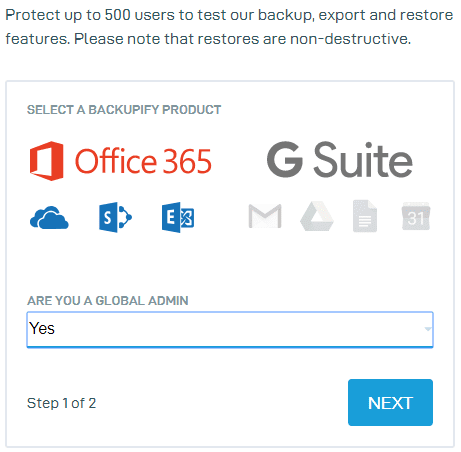Open the global admin dropdown showing Yes

point(230,329)
